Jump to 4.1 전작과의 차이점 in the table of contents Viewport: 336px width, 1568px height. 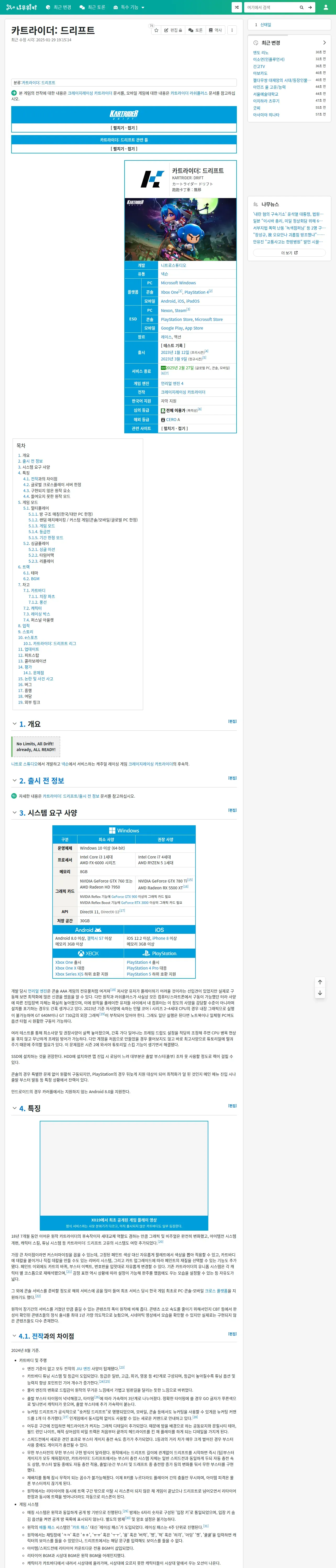click(40, 479)
